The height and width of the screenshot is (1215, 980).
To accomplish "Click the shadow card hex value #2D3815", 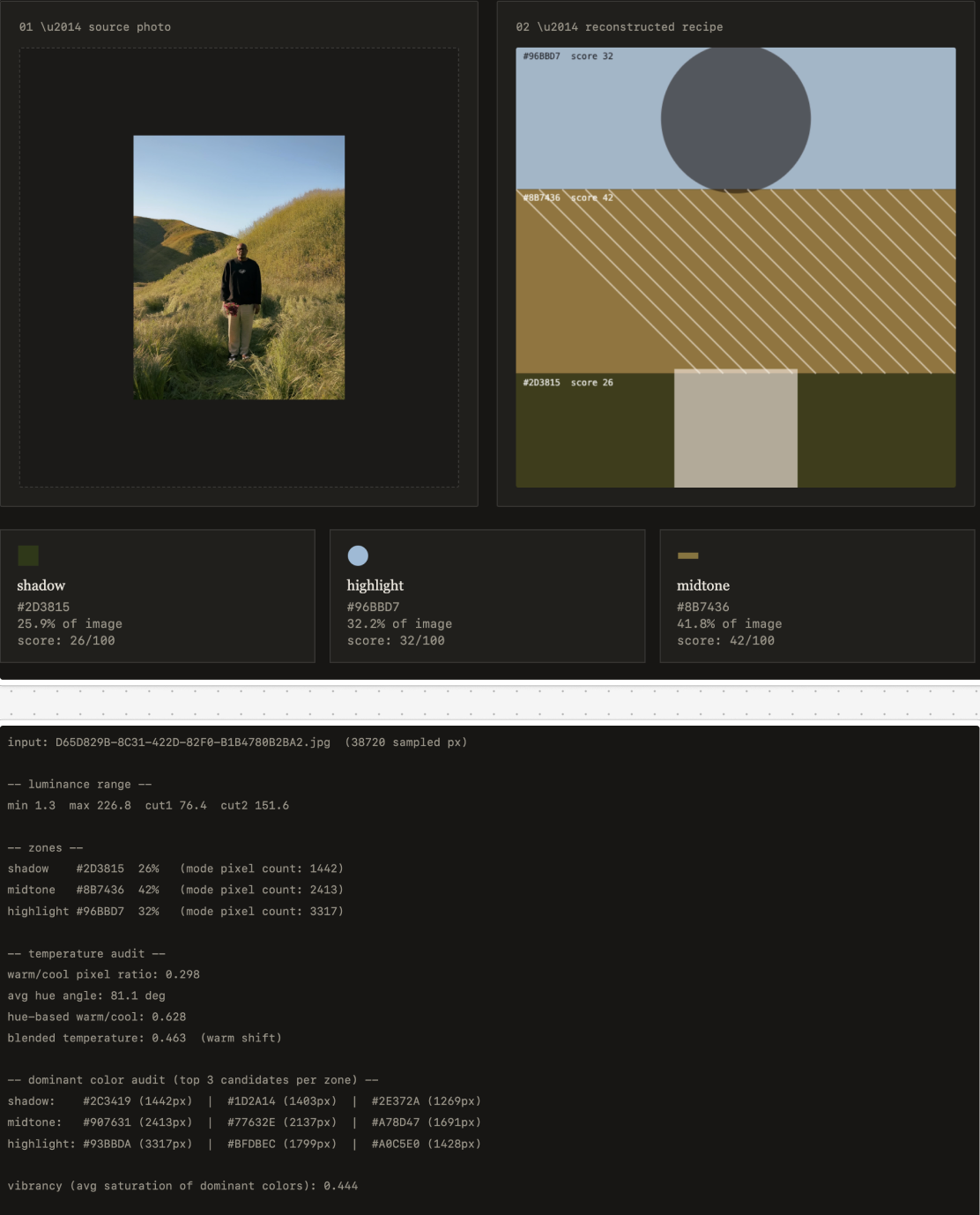I will 43,607.
